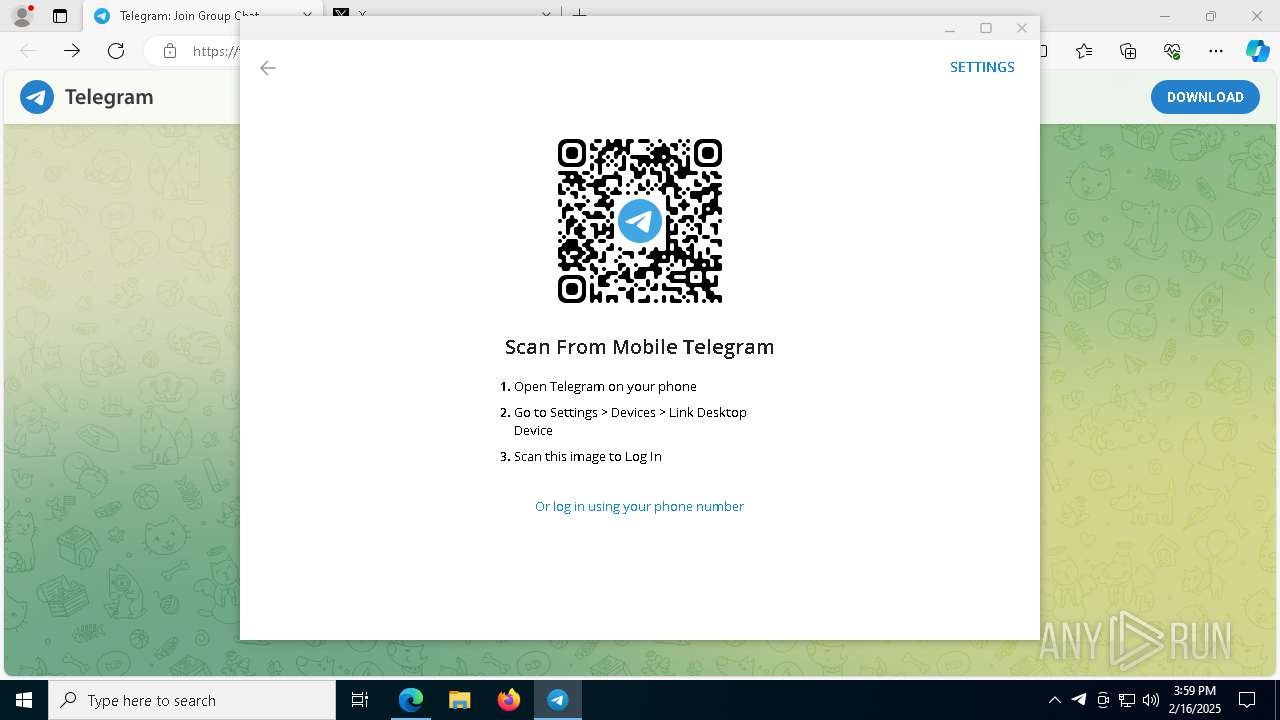Show hidden system tray icons chevron
The height and width of the screenshot is (720, 1280).
pyautogui.click(x=1054, y=700)
